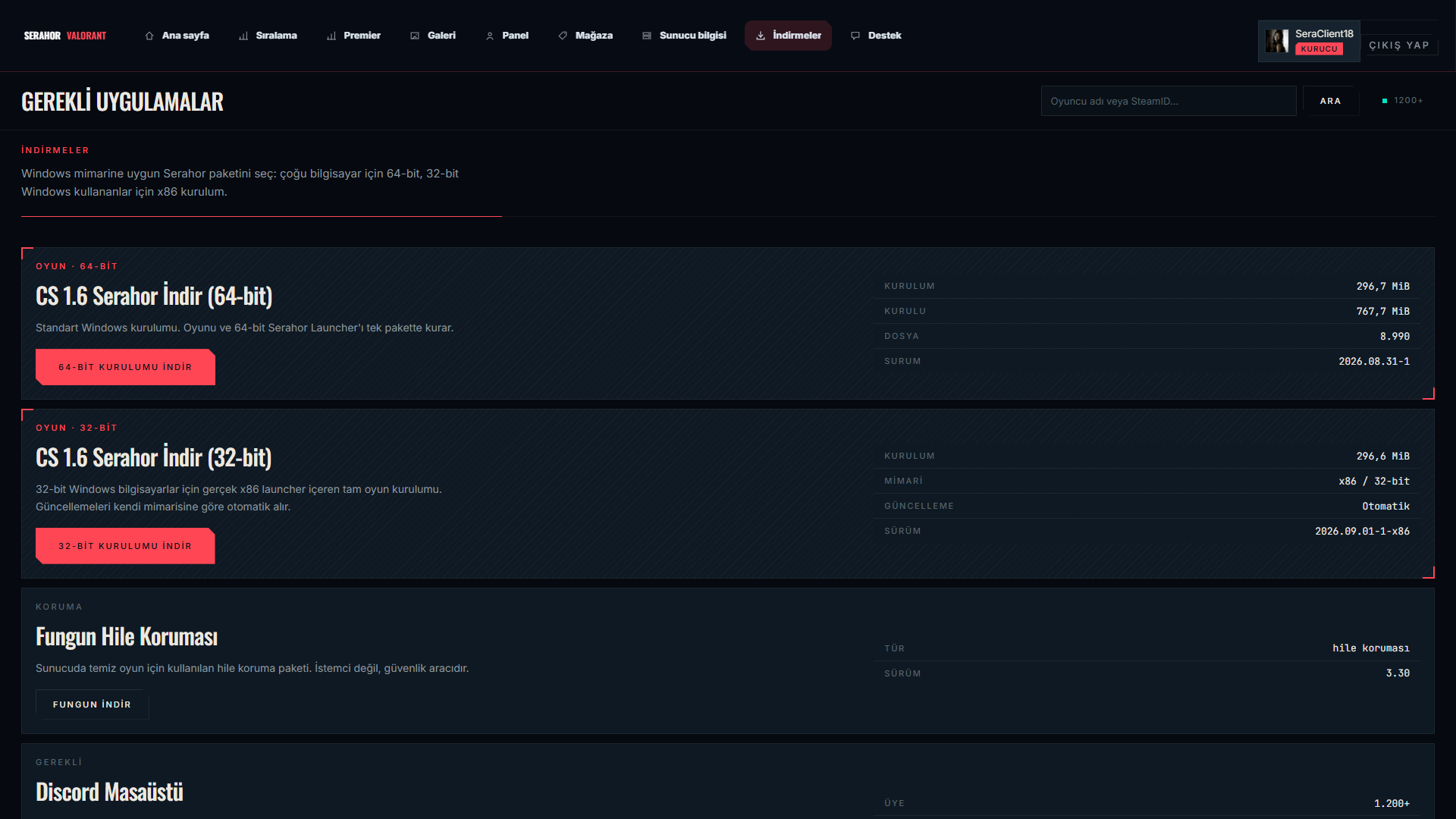1456x819 pixels.
Task: Click the 8.990 file count value
Action: coord(1395,337)
